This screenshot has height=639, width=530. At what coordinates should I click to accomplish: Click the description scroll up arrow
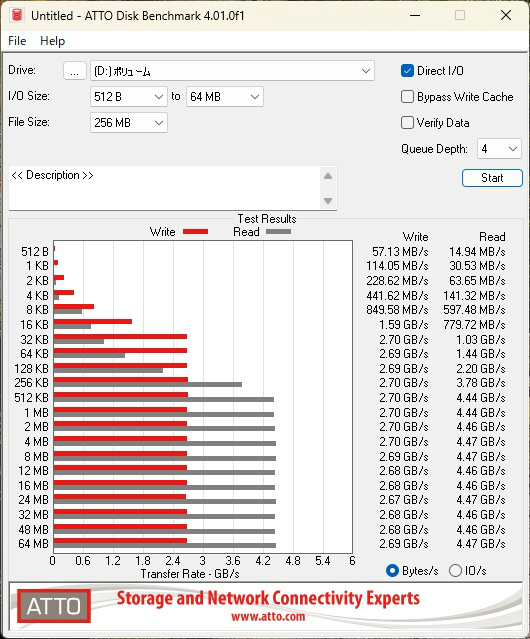[x=328, y=176]
